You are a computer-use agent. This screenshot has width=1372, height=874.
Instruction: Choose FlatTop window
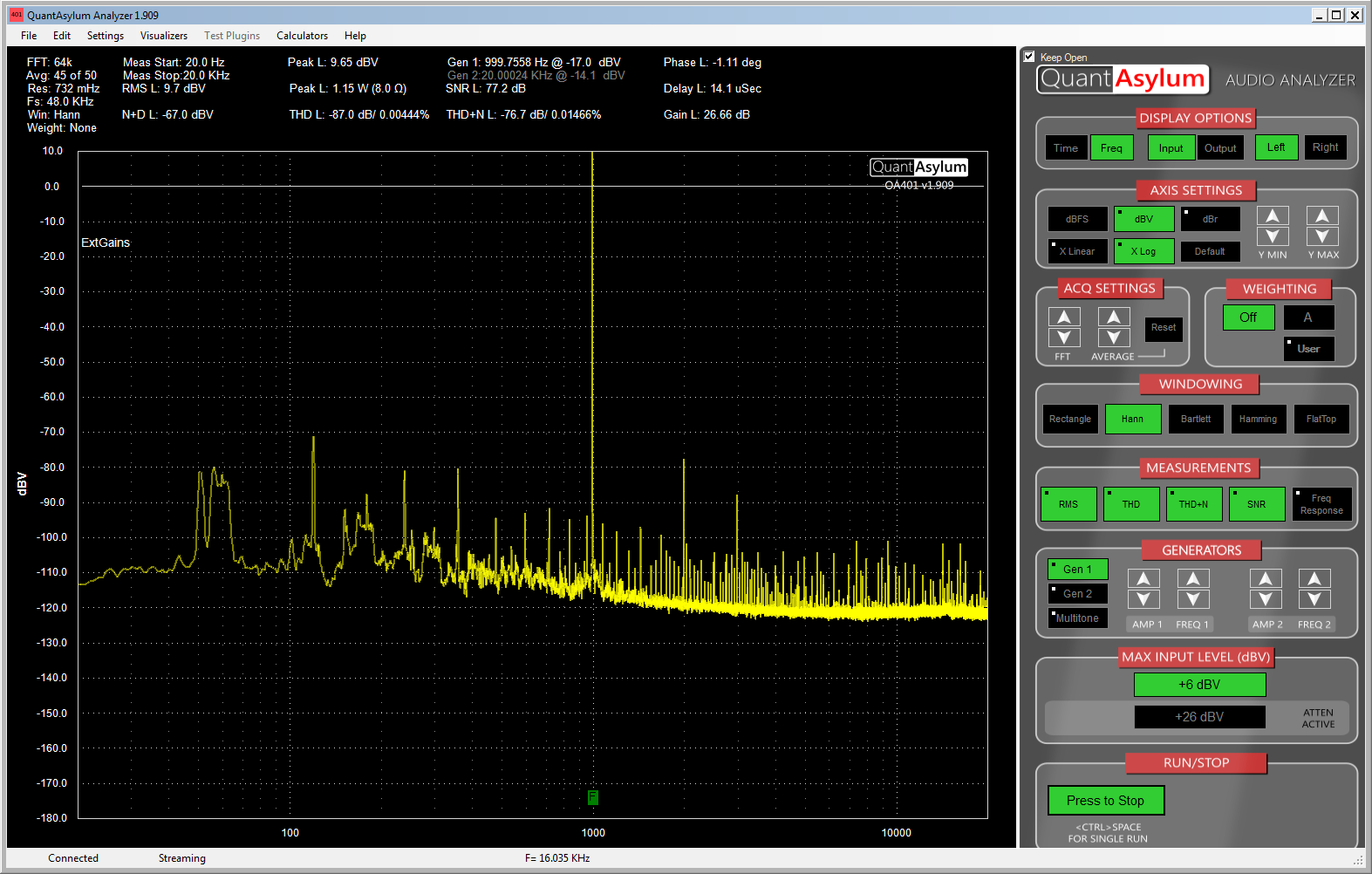[x=1321, y=419]
